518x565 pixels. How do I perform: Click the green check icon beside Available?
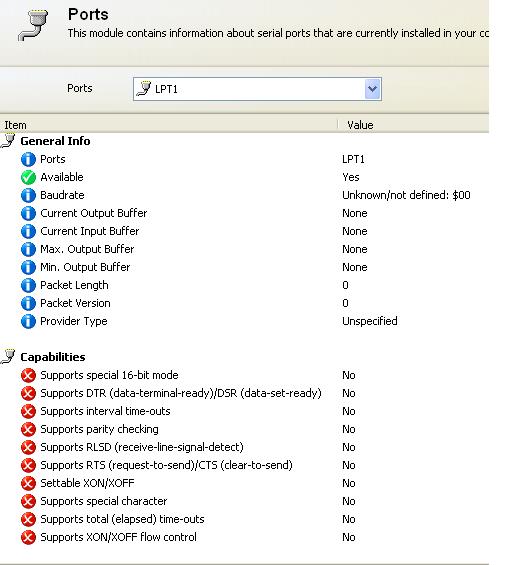[x=28, y=177]
